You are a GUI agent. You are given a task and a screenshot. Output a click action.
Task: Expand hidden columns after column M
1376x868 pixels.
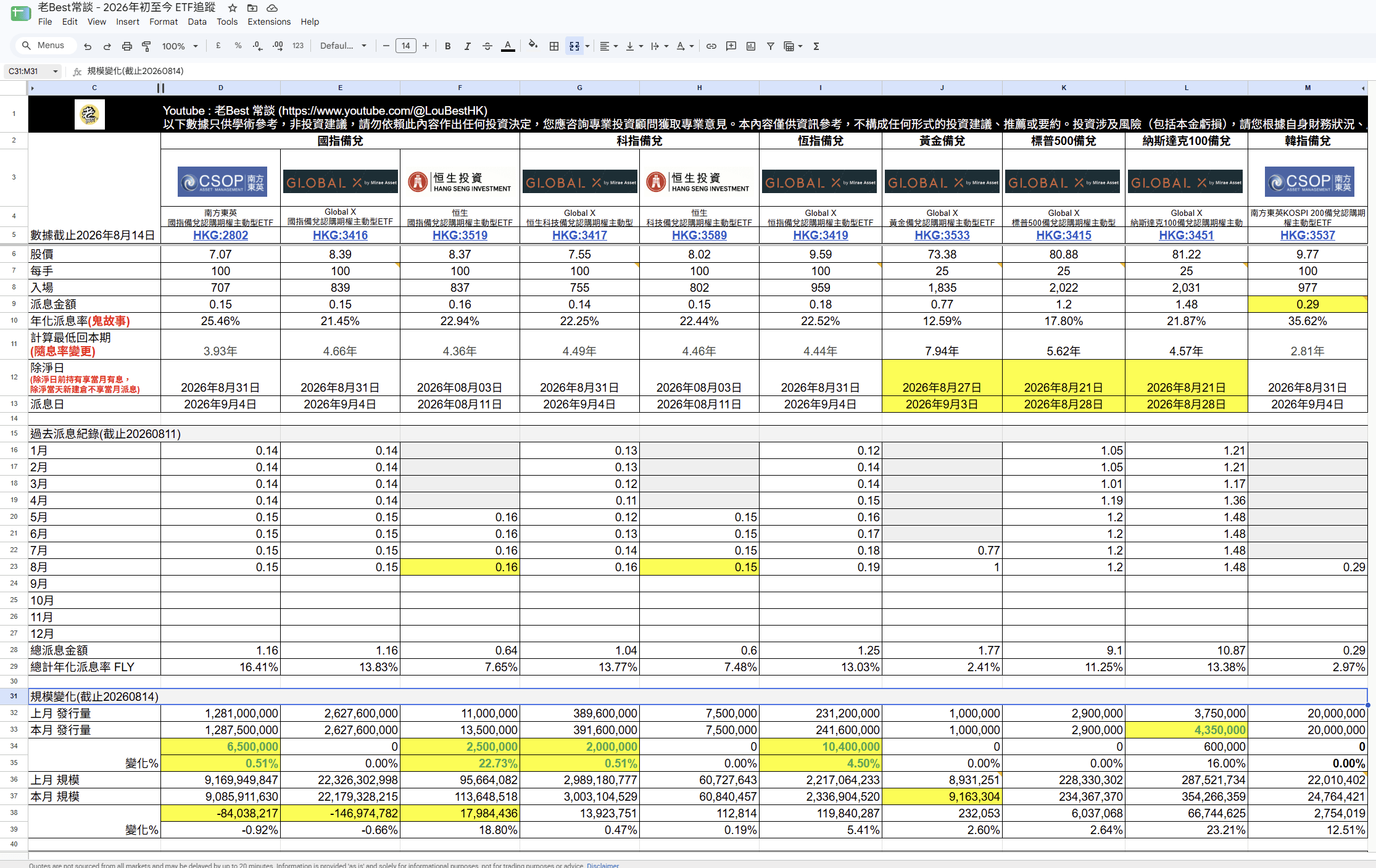coord(1363,88)
